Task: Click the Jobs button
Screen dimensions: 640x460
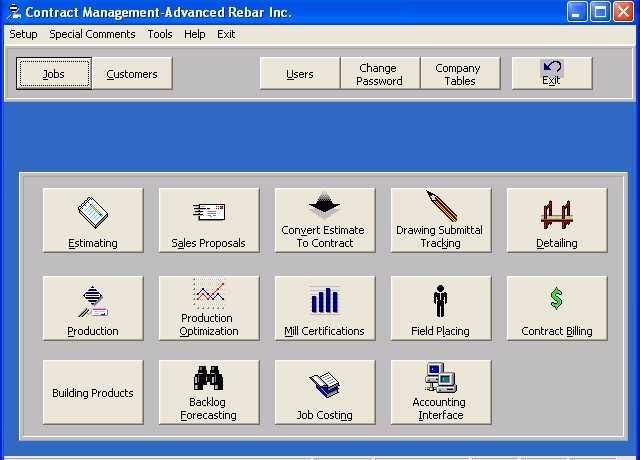Action: click(54, 73)
